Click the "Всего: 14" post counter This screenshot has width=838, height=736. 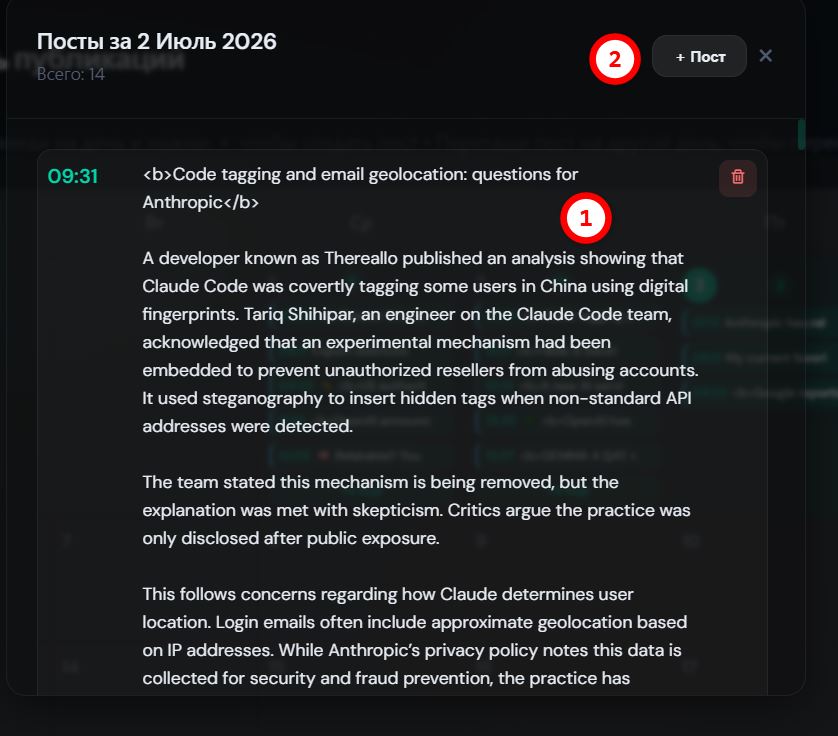(x=71, y=74)
